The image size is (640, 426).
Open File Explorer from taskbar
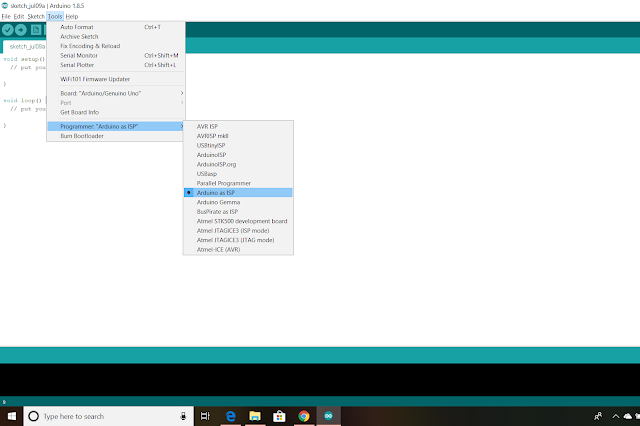pyautogui.click(x=255, y=416)
